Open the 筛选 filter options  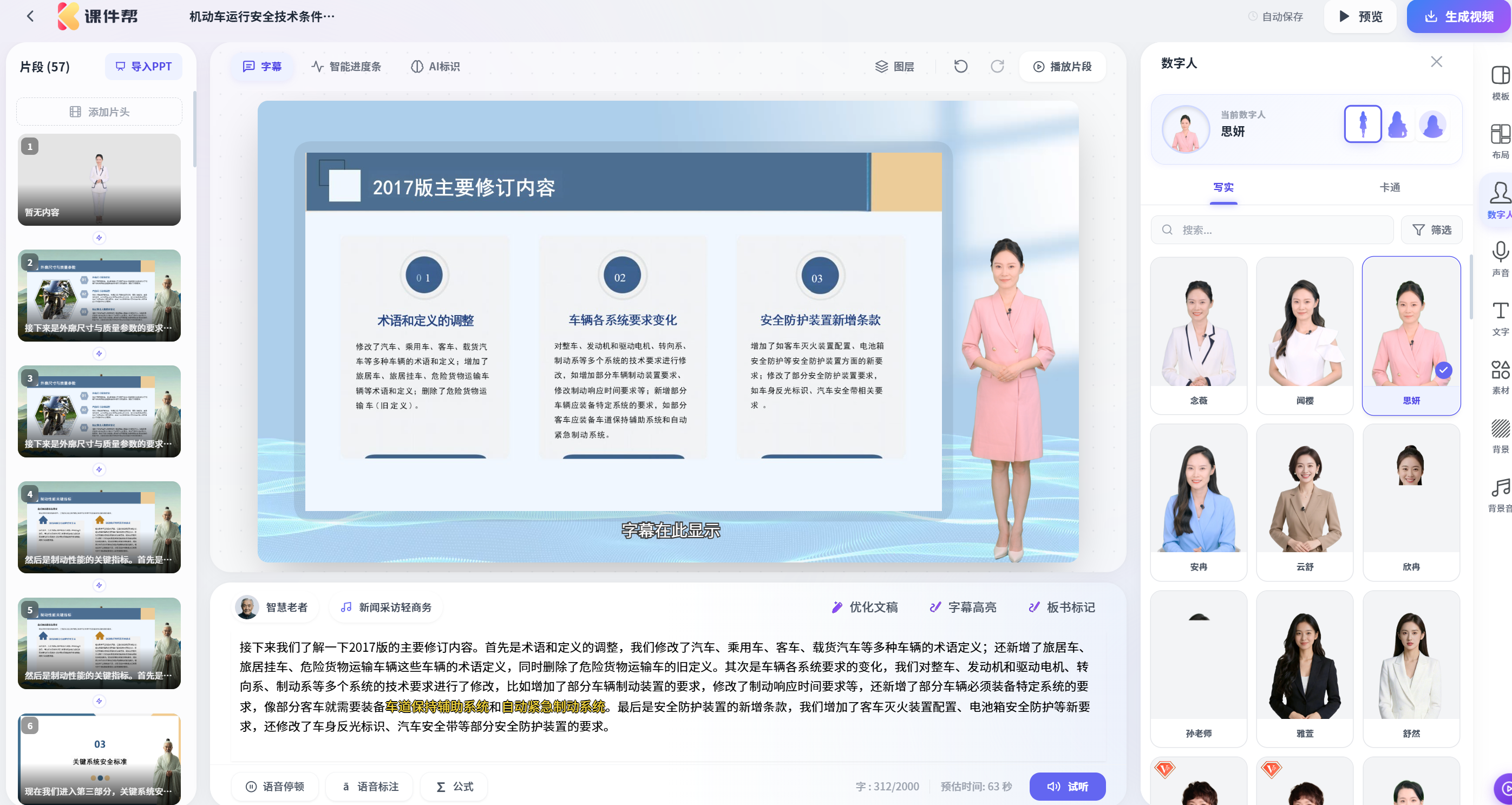coord(1431,230)
